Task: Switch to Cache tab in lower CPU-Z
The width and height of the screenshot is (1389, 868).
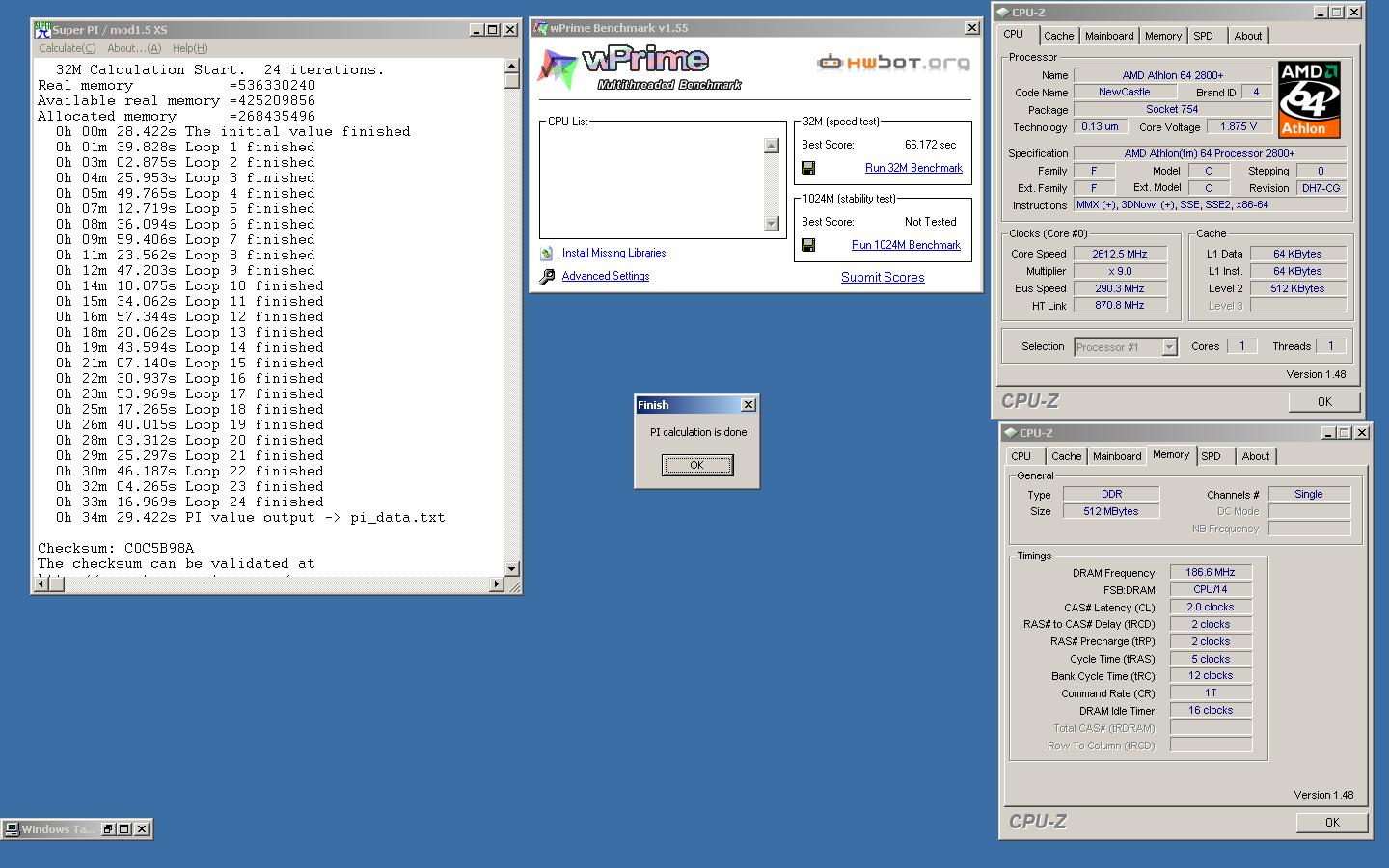Action: tap(1066, 456)
